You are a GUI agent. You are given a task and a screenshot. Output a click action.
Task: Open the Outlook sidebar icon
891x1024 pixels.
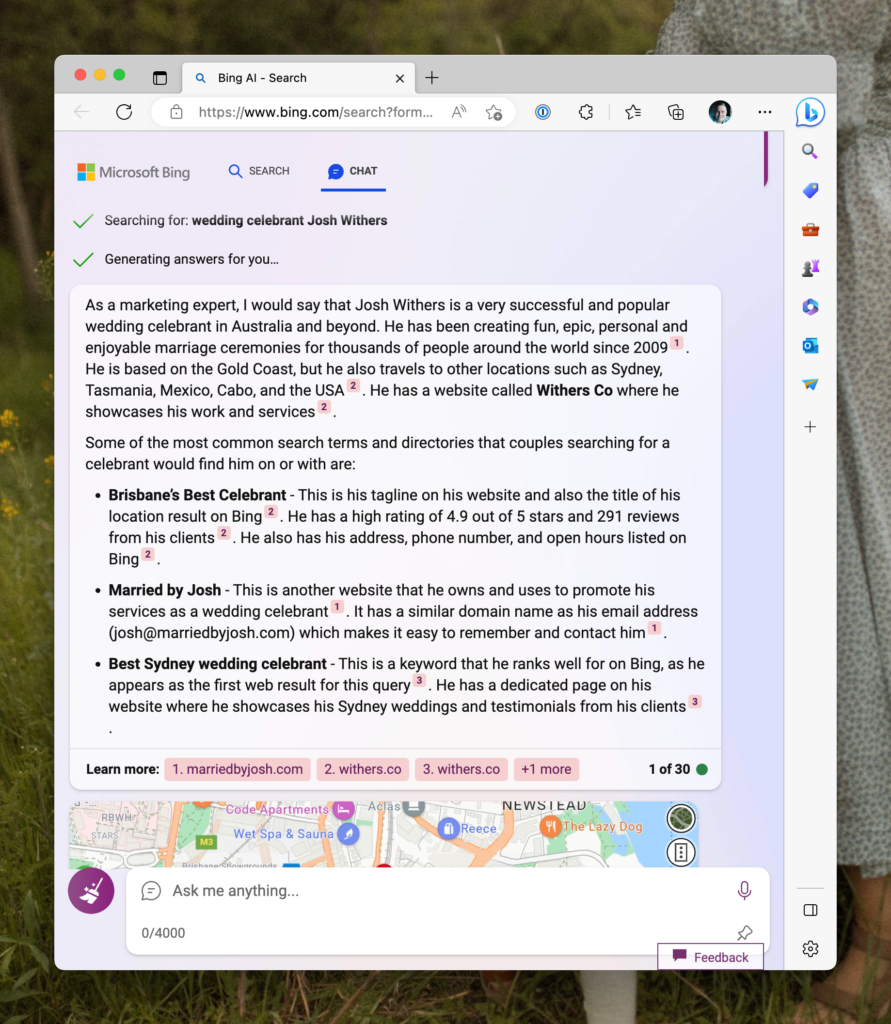tap(810, 346)
